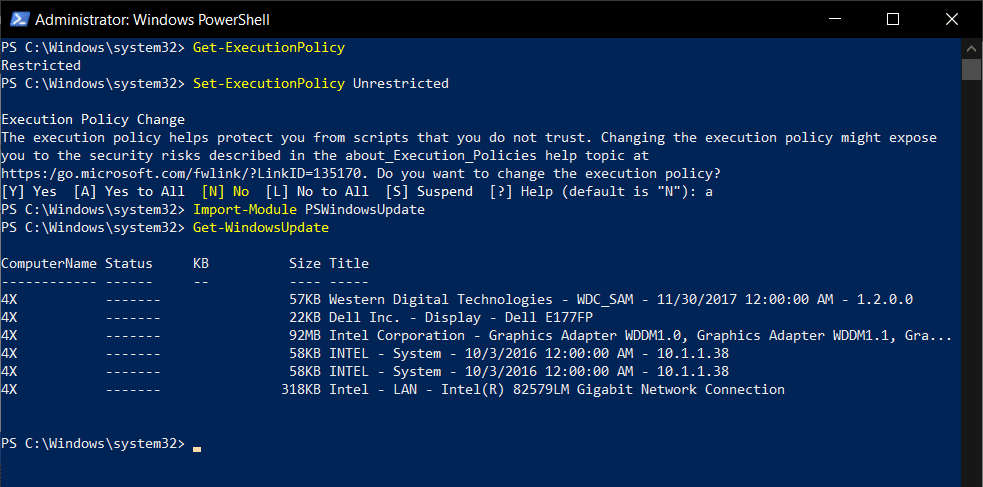Click the Get-ExecutionPolicy command text
Image resolution: width=983 pixels, height=487 pixels.
pos(269,48)
